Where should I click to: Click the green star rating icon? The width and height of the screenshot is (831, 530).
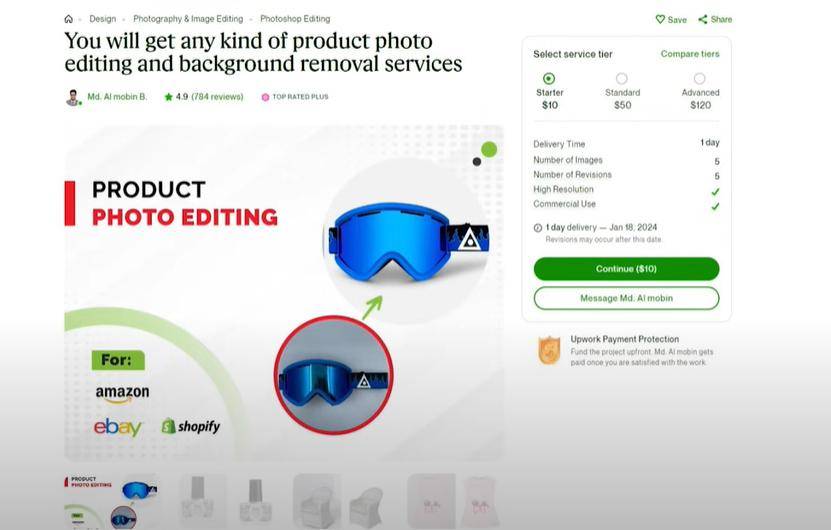(169, 97)
